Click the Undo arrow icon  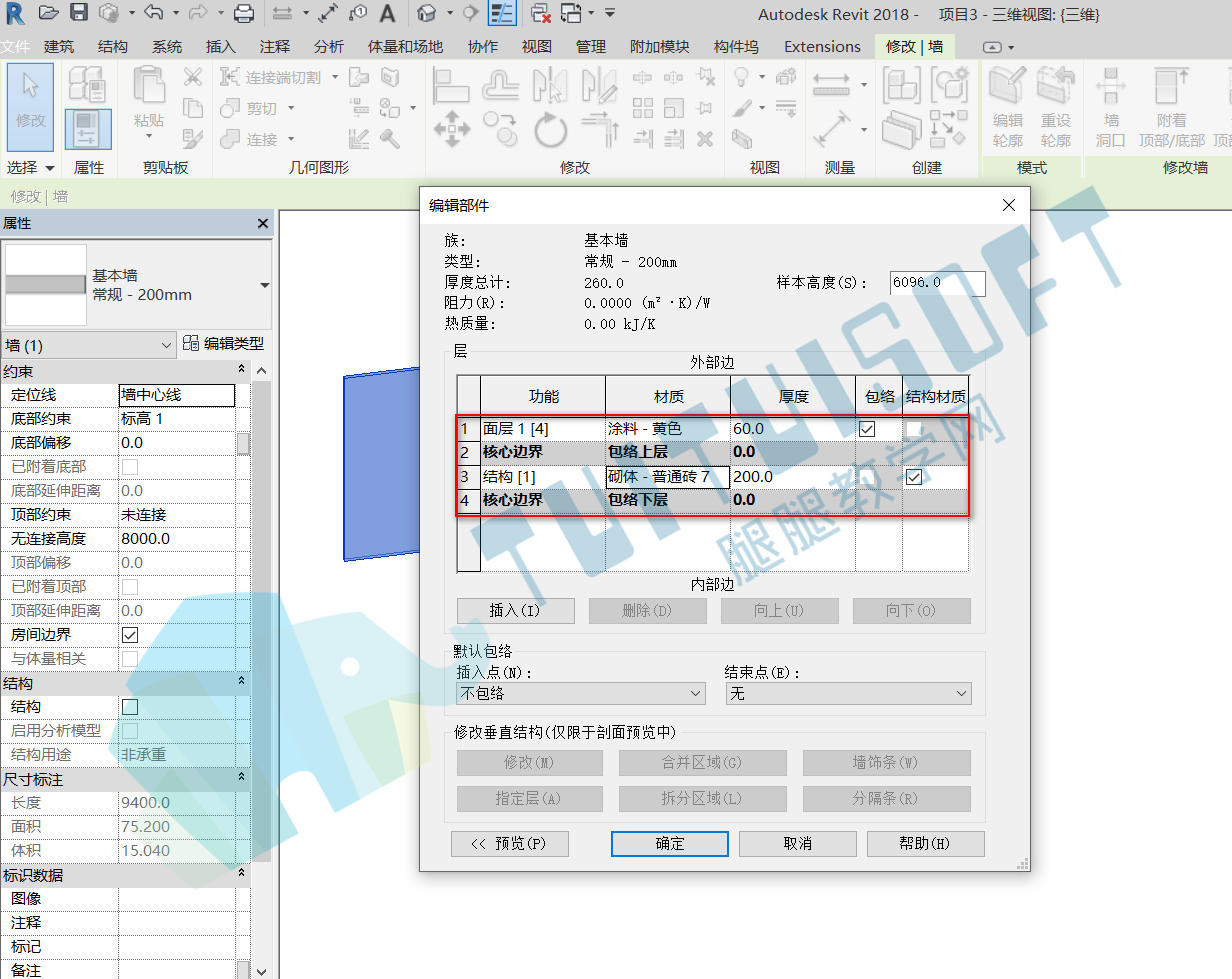tap(153, 13)
